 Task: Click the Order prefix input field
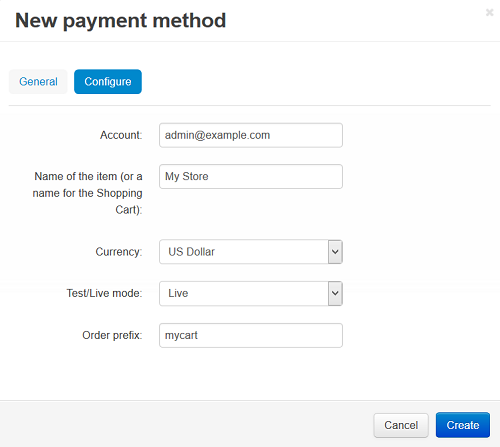[251, 335]
